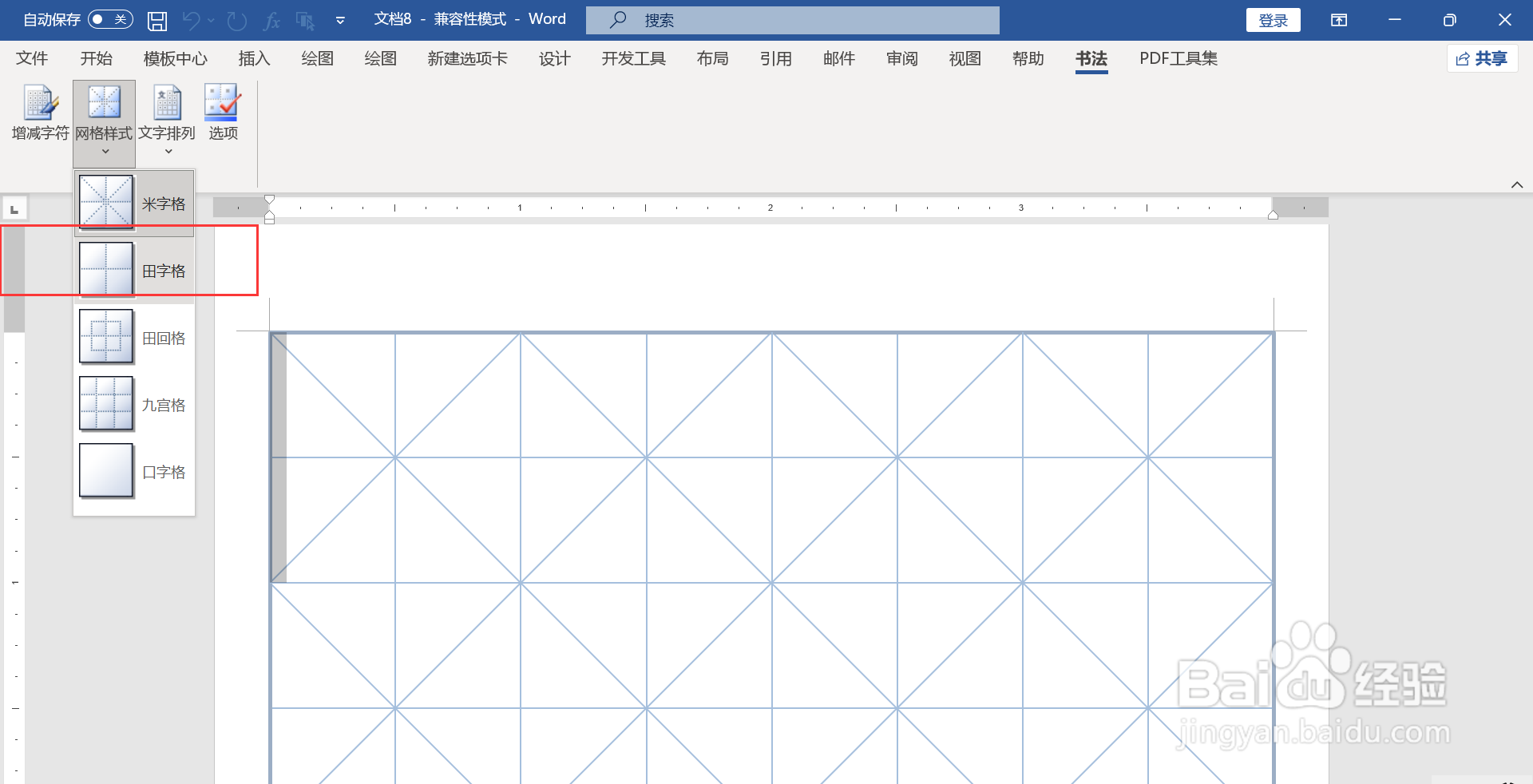Image resolution: width=1533 pixels, height=784 pixels.
Task: Switch to the 开始 tab
Action: [x=96, y=58]
